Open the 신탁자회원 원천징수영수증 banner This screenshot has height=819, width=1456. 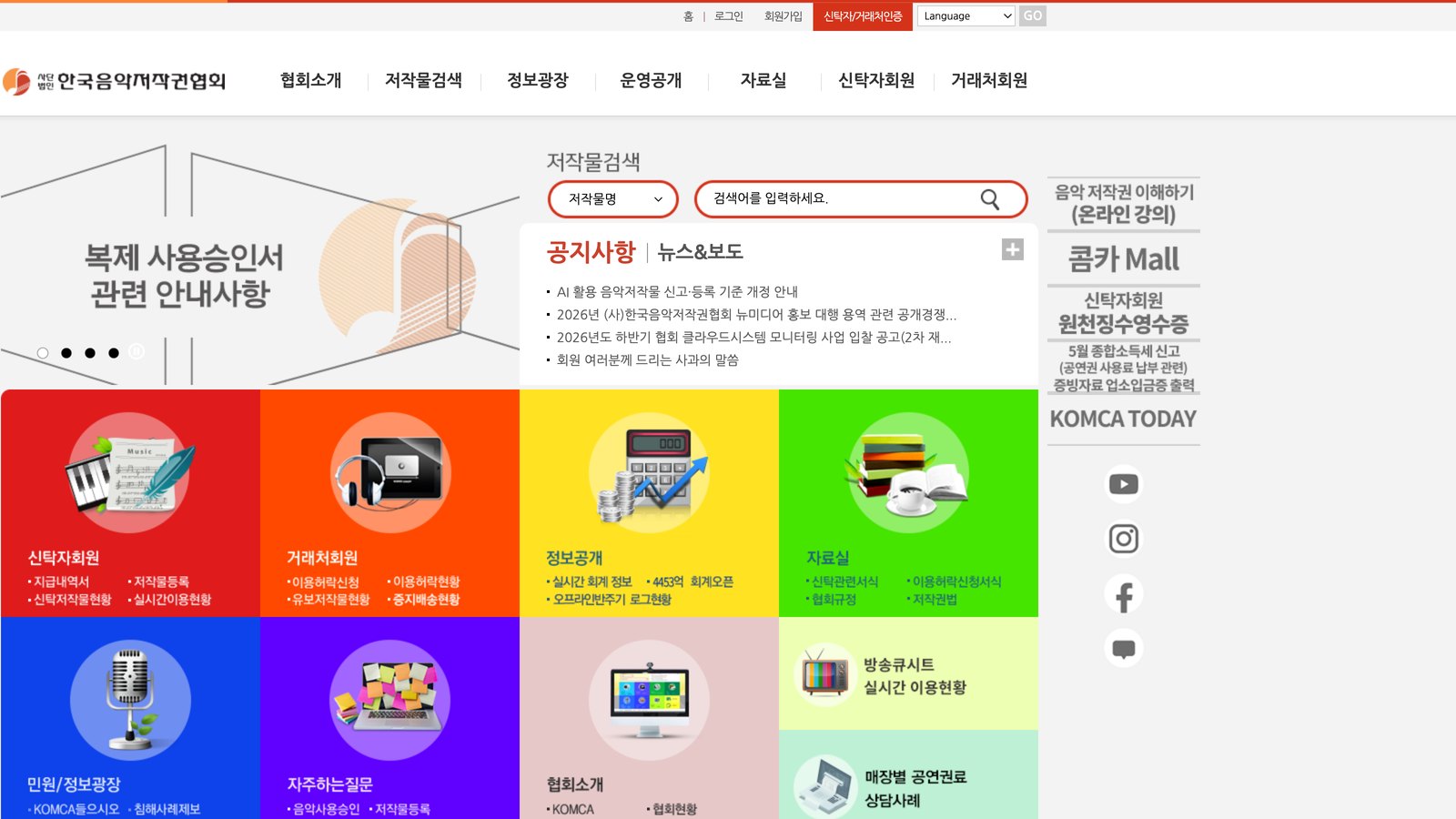[x=1124, y=313]
